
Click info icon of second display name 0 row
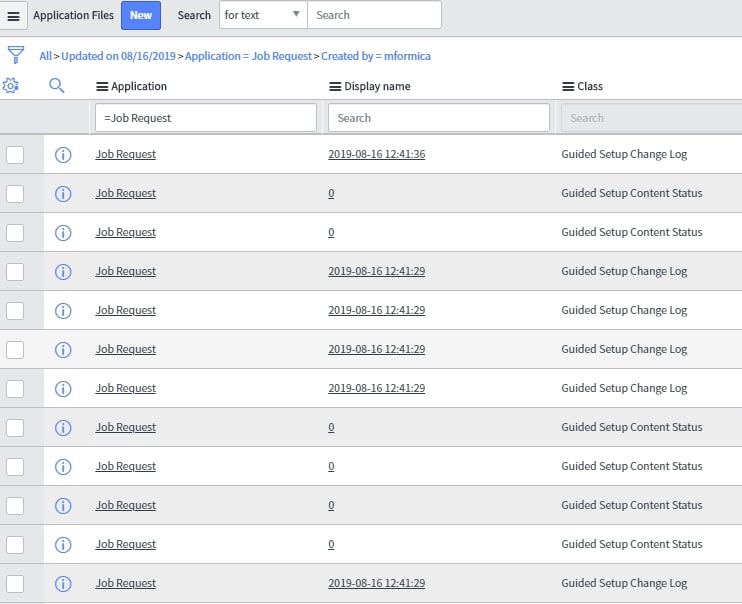click(63, 233)
